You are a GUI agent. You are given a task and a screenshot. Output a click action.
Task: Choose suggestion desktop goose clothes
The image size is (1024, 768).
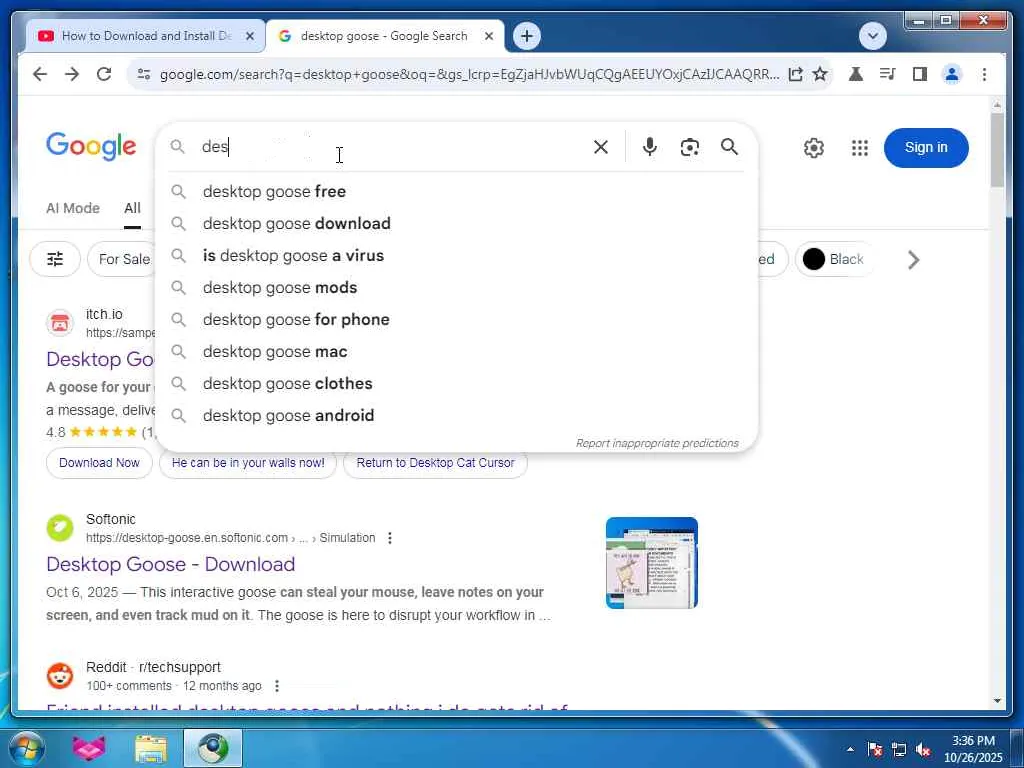point(456,383)
